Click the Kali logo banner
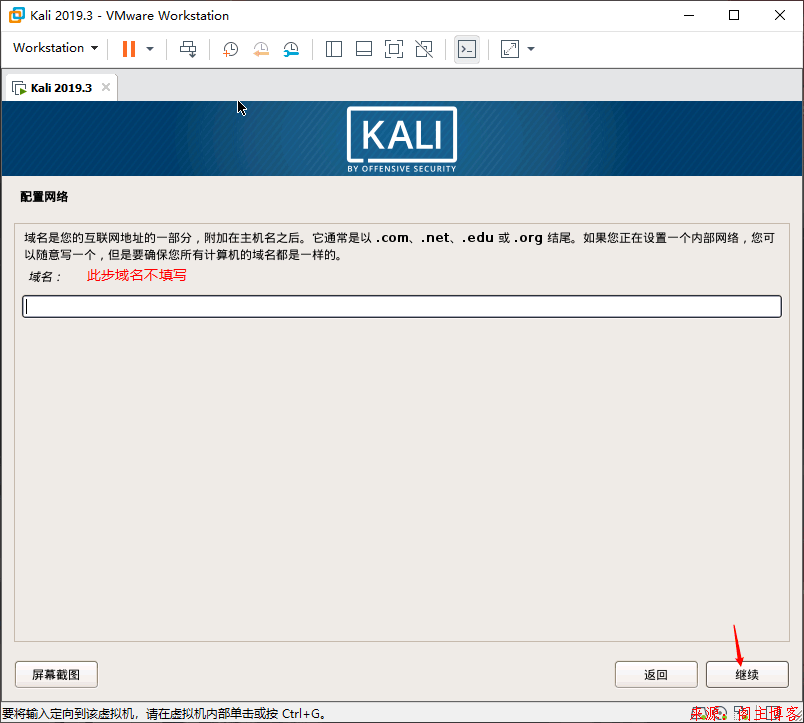 pos(402,139)
